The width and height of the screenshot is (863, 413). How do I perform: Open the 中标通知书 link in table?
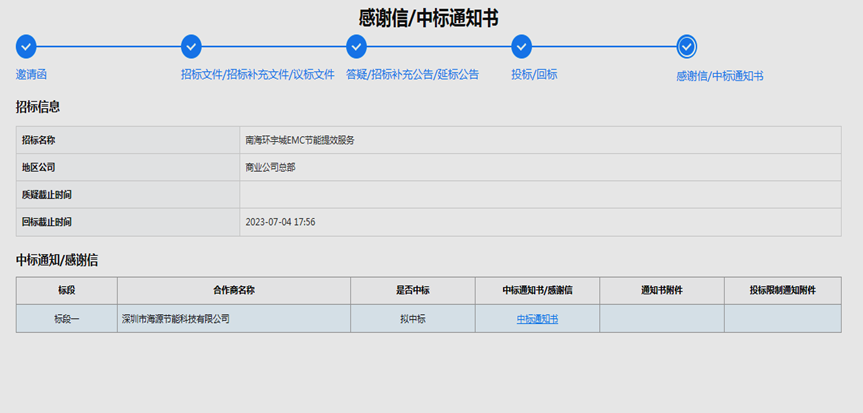click(537, 319)
